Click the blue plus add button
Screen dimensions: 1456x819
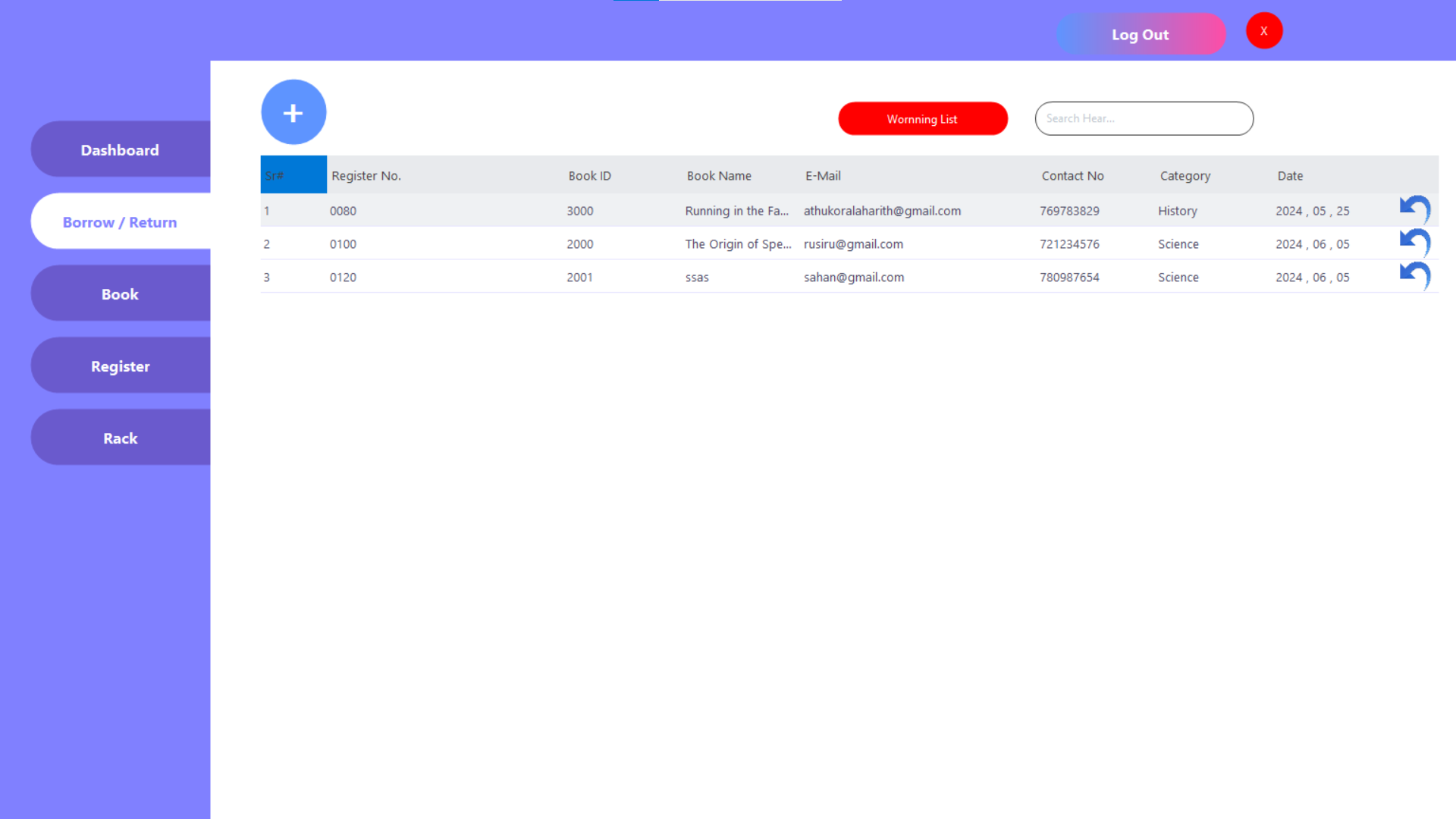293,112
